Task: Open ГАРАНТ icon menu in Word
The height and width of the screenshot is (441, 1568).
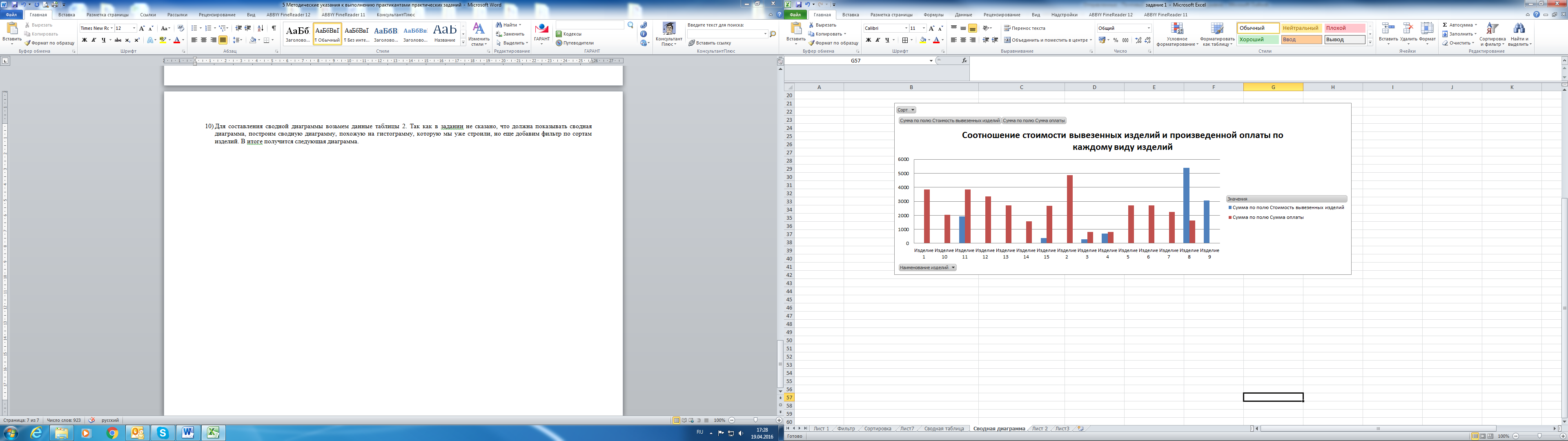Action: [542, 33]
